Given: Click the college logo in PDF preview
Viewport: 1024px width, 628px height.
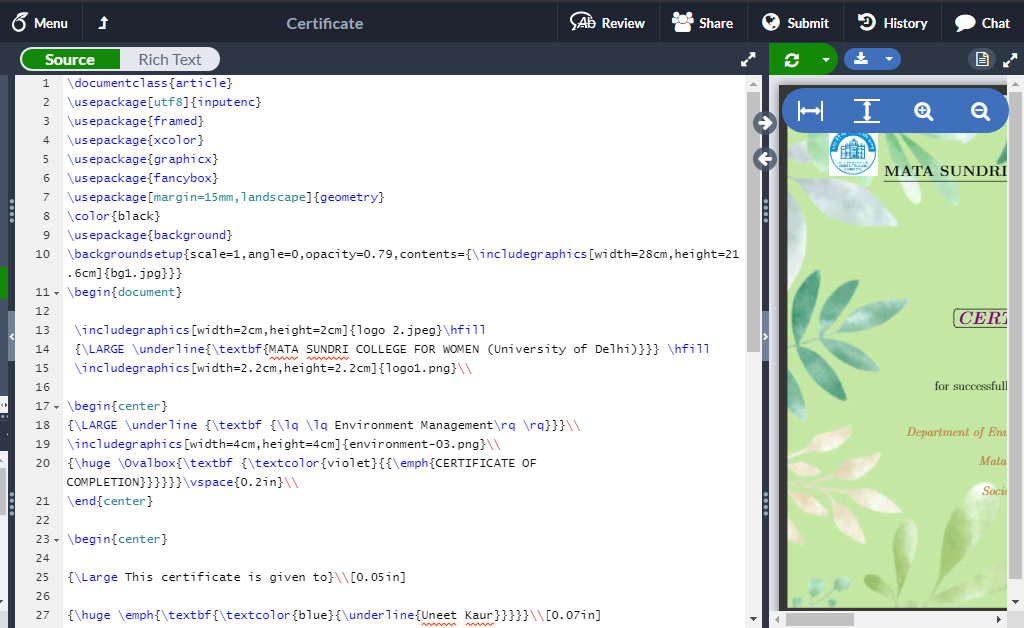Looking at the screenshot, I should coord(852,154).
